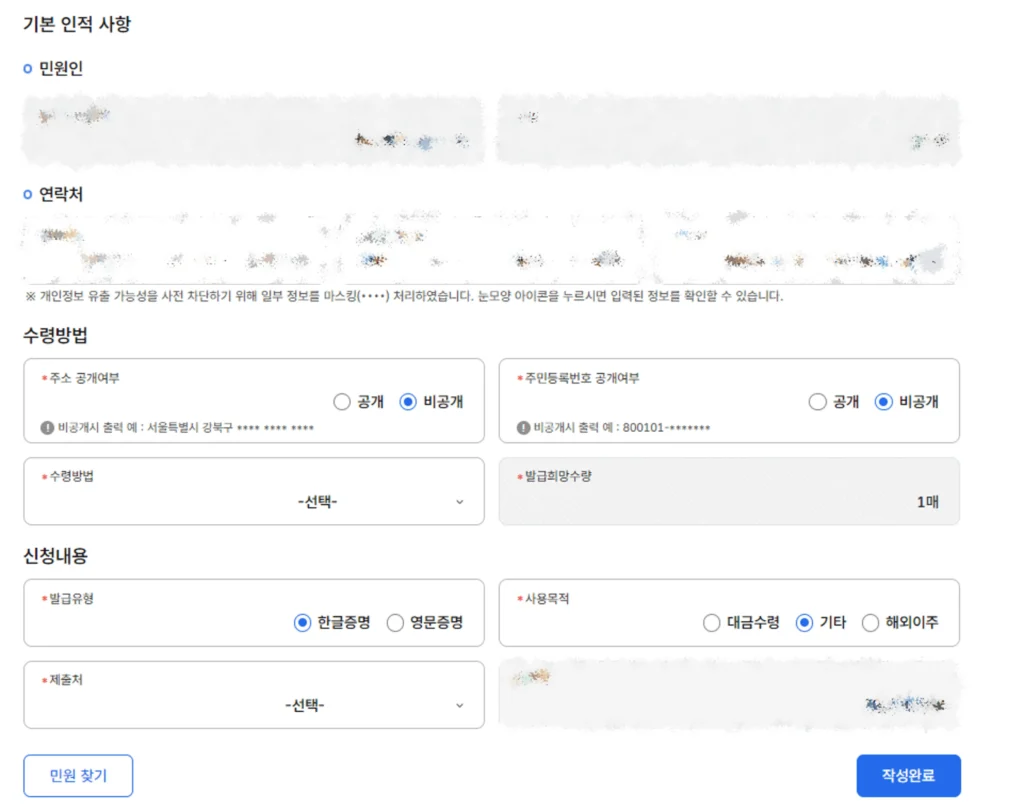Click the 발급희망수량 1매 field
The width and height of the screenshot is (1024, 811).
click(x=729, y=491)
